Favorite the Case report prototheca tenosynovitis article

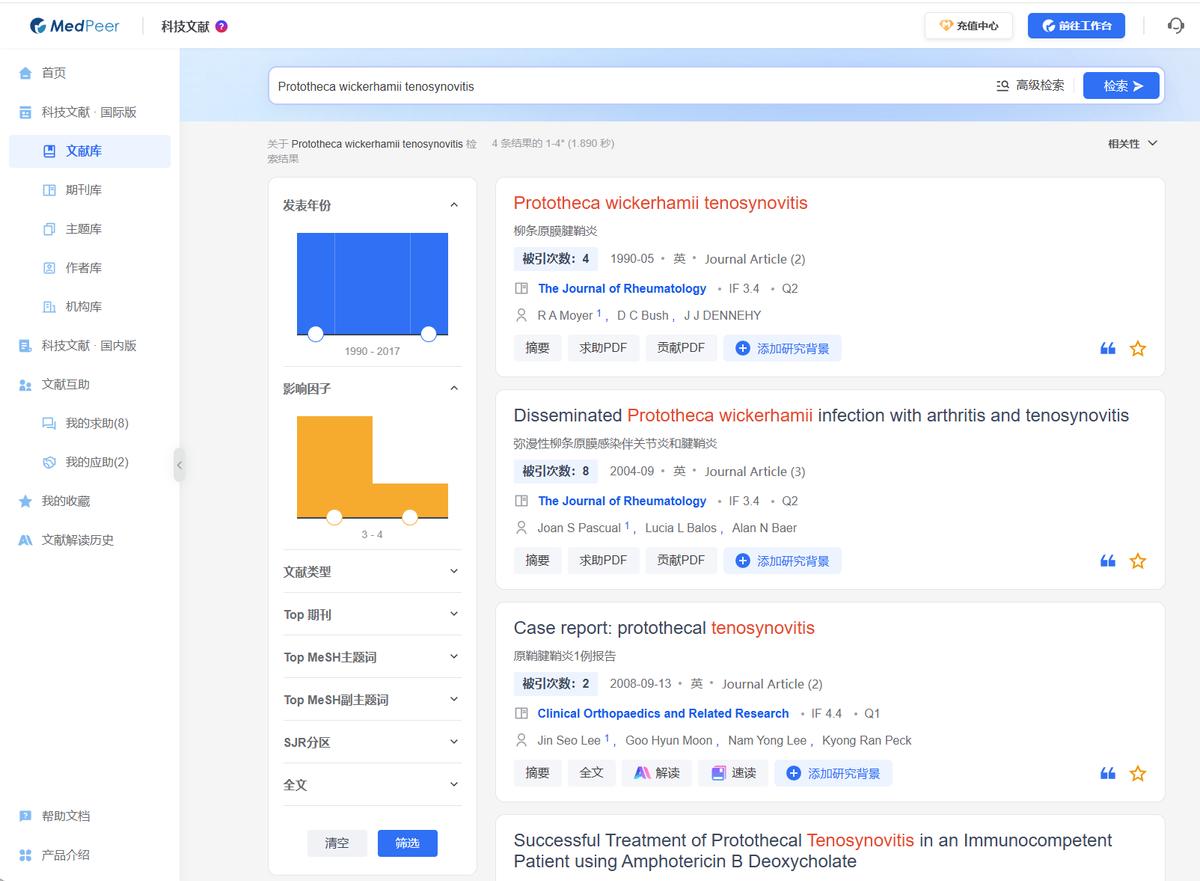1137,773
